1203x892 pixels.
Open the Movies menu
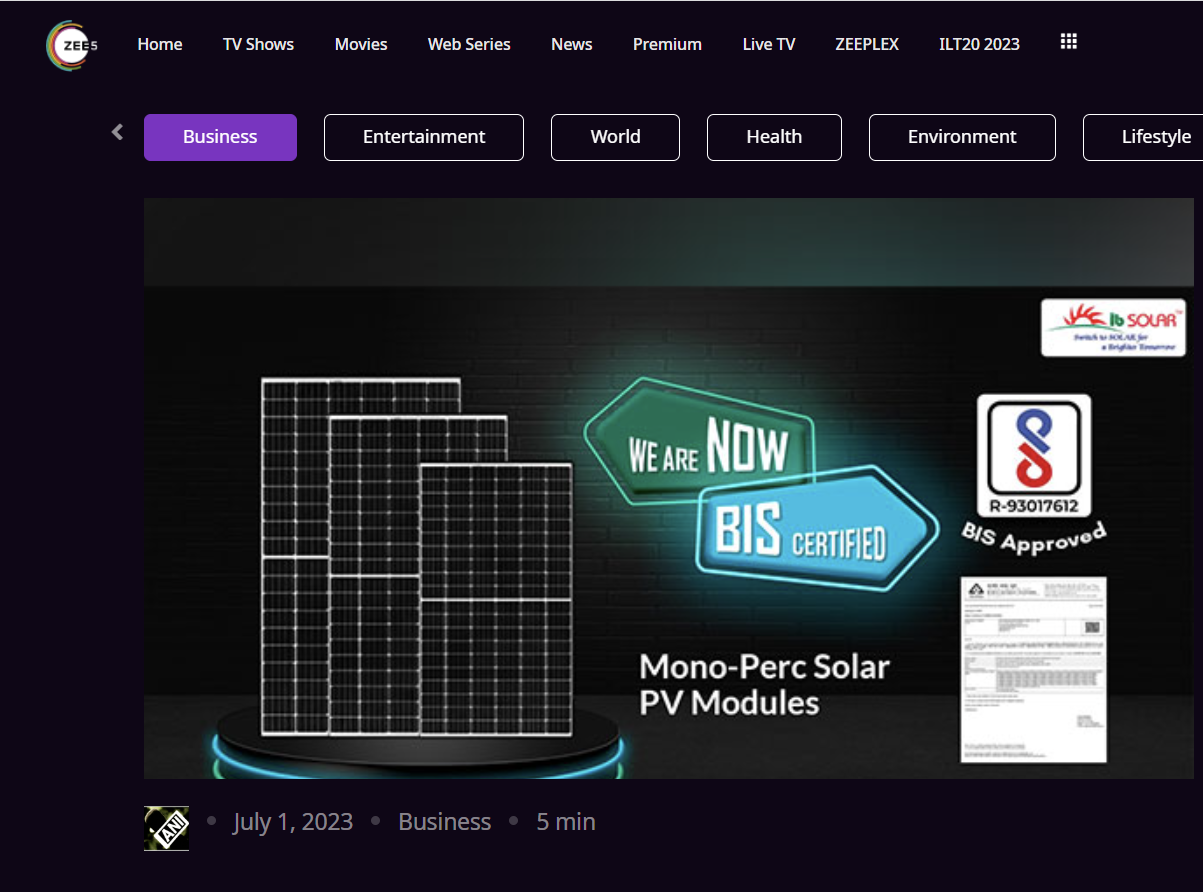coord(361,44)
